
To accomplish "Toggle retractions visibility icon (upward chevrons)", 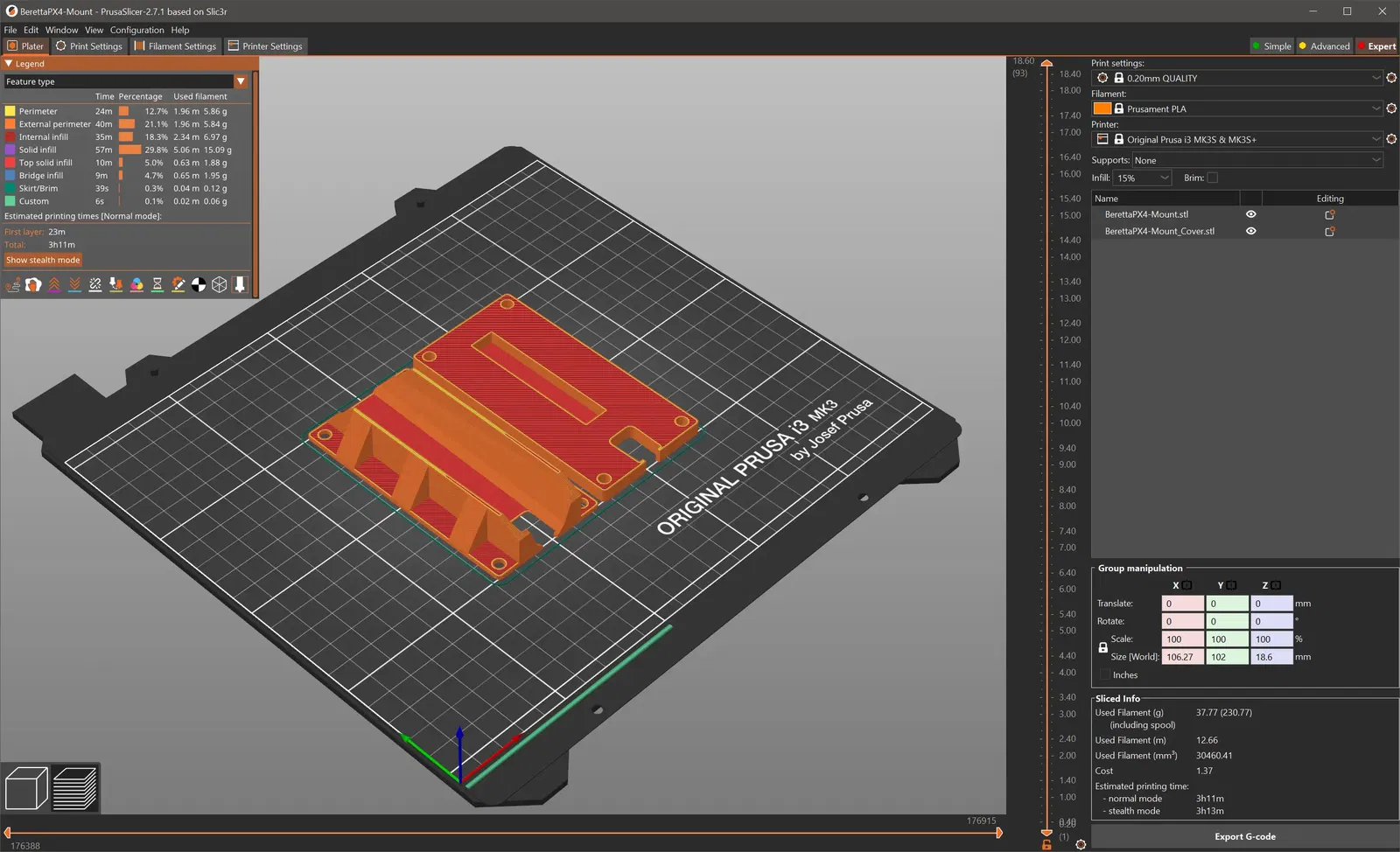I will (x=54, y=284).
